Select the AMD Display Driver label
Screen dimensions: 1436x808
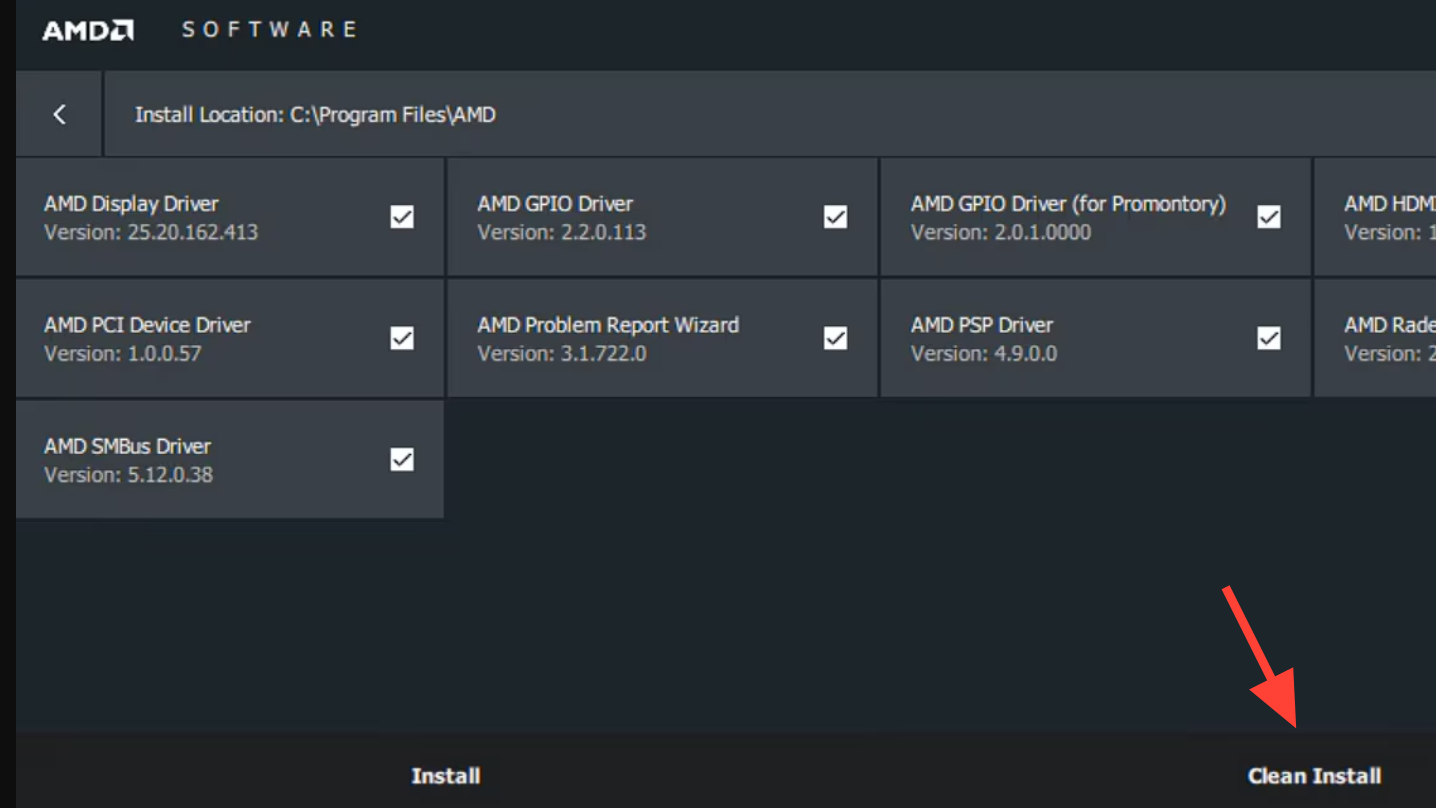(131, 204)
